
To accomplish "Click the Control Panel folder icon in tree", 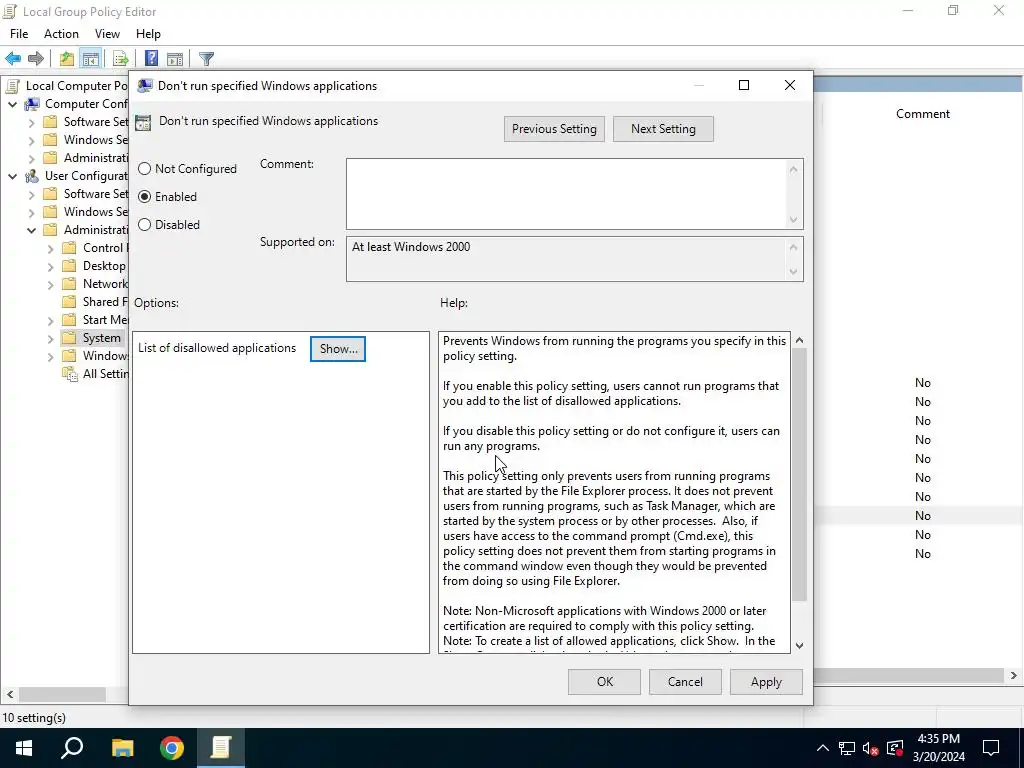I will pos(69,248).
